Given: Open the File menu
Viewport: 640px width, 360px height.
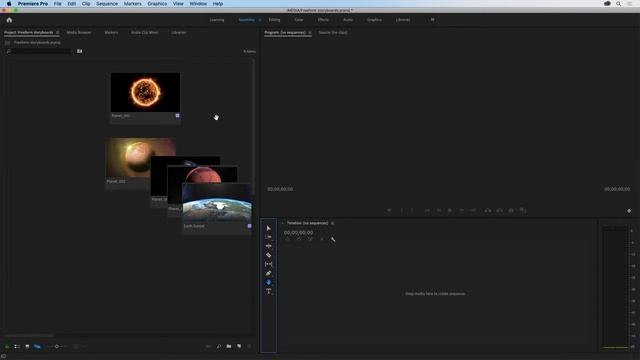Looking at the screenshot, I should click(58, 4).
